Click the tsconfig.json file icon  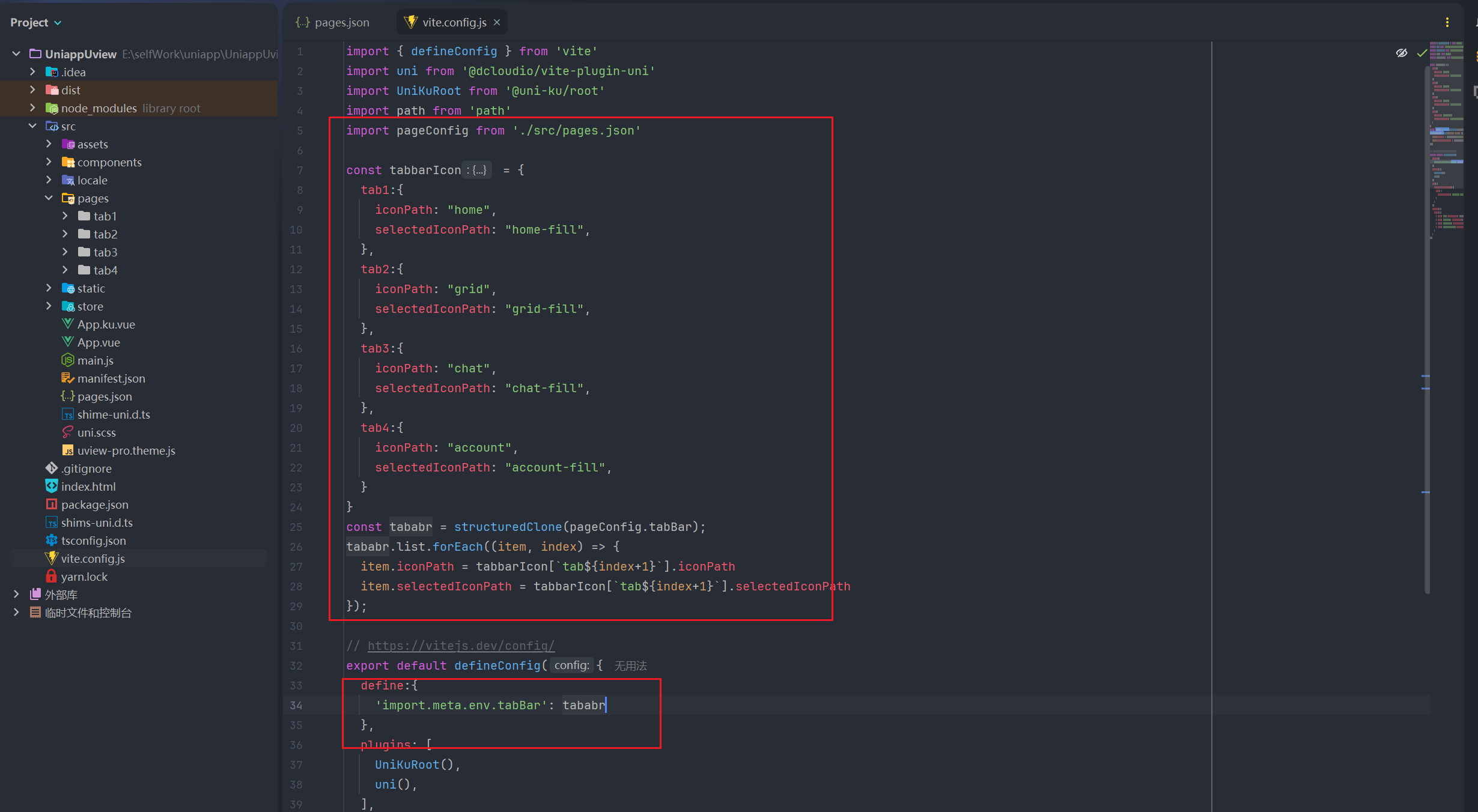(x=52, y=541)
